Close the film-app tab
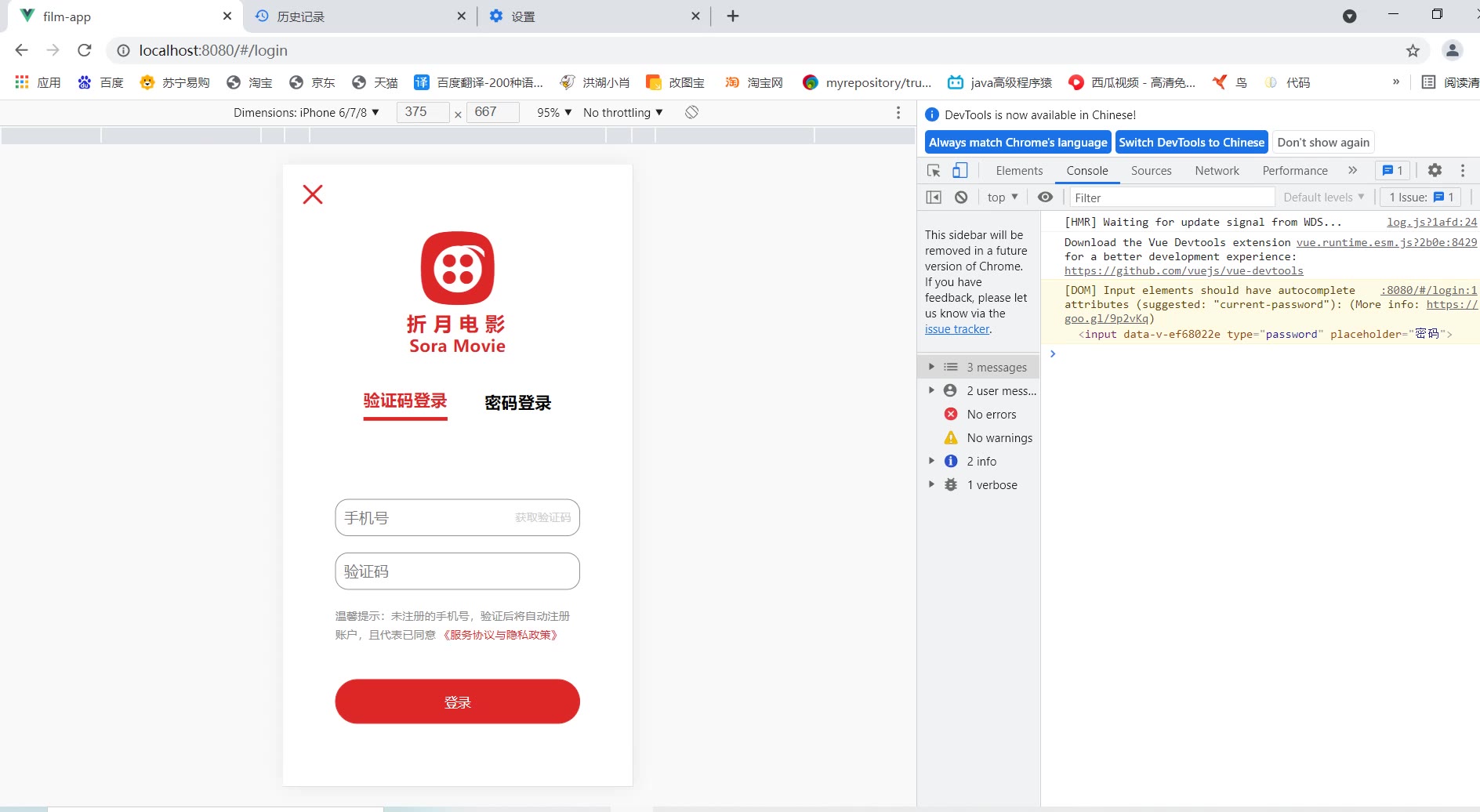Image resolution: width=1480 pixels, height=812 pixels. (227, 16)
